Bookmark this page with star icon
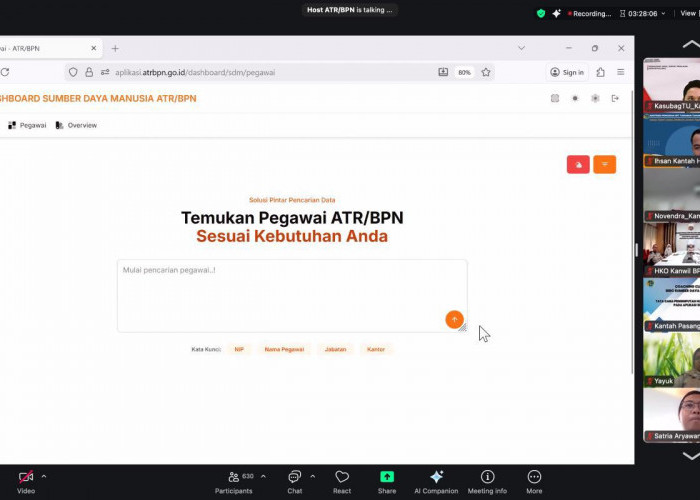700x500 pixels. coord(486,72)
